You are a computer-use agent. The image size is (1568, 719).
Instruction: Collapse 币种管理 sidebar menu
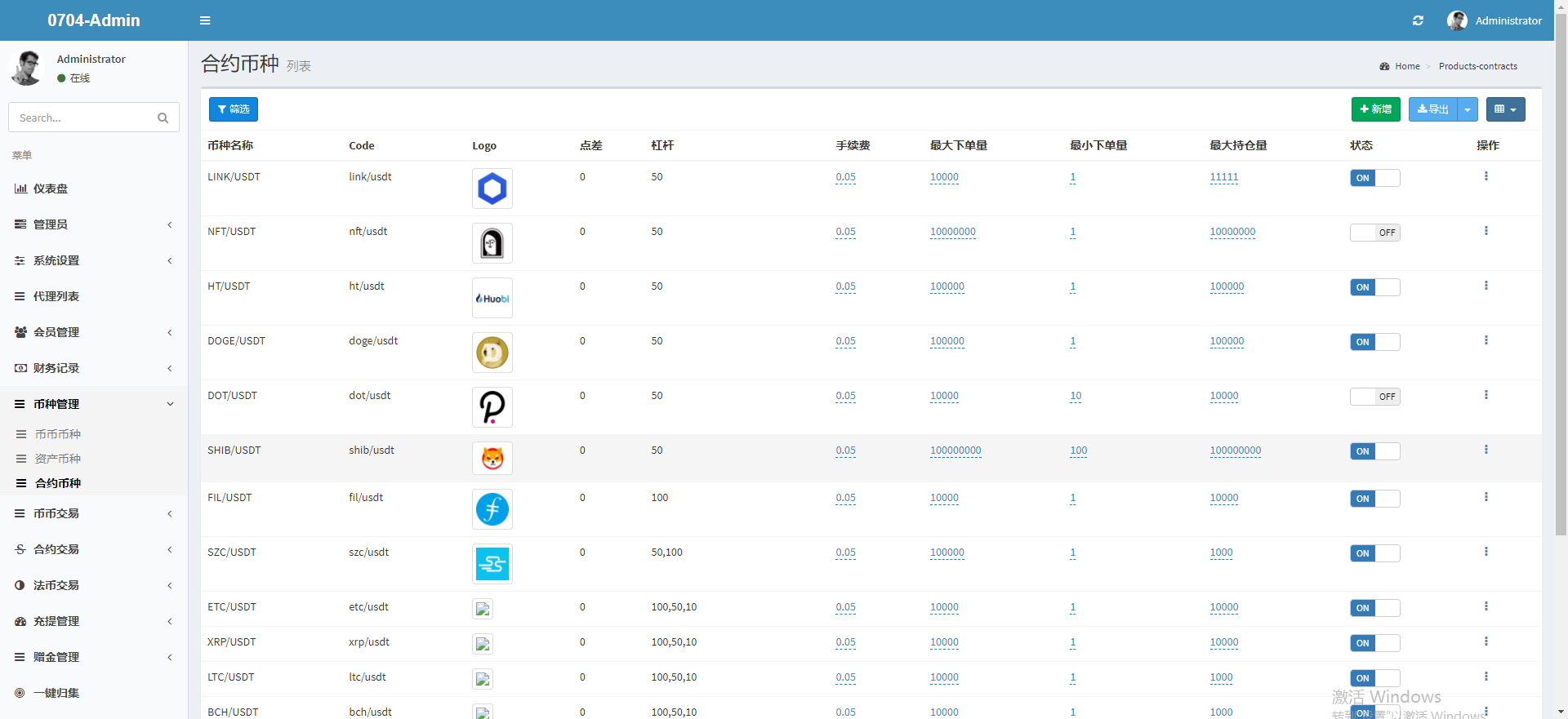tap(94, 404)
